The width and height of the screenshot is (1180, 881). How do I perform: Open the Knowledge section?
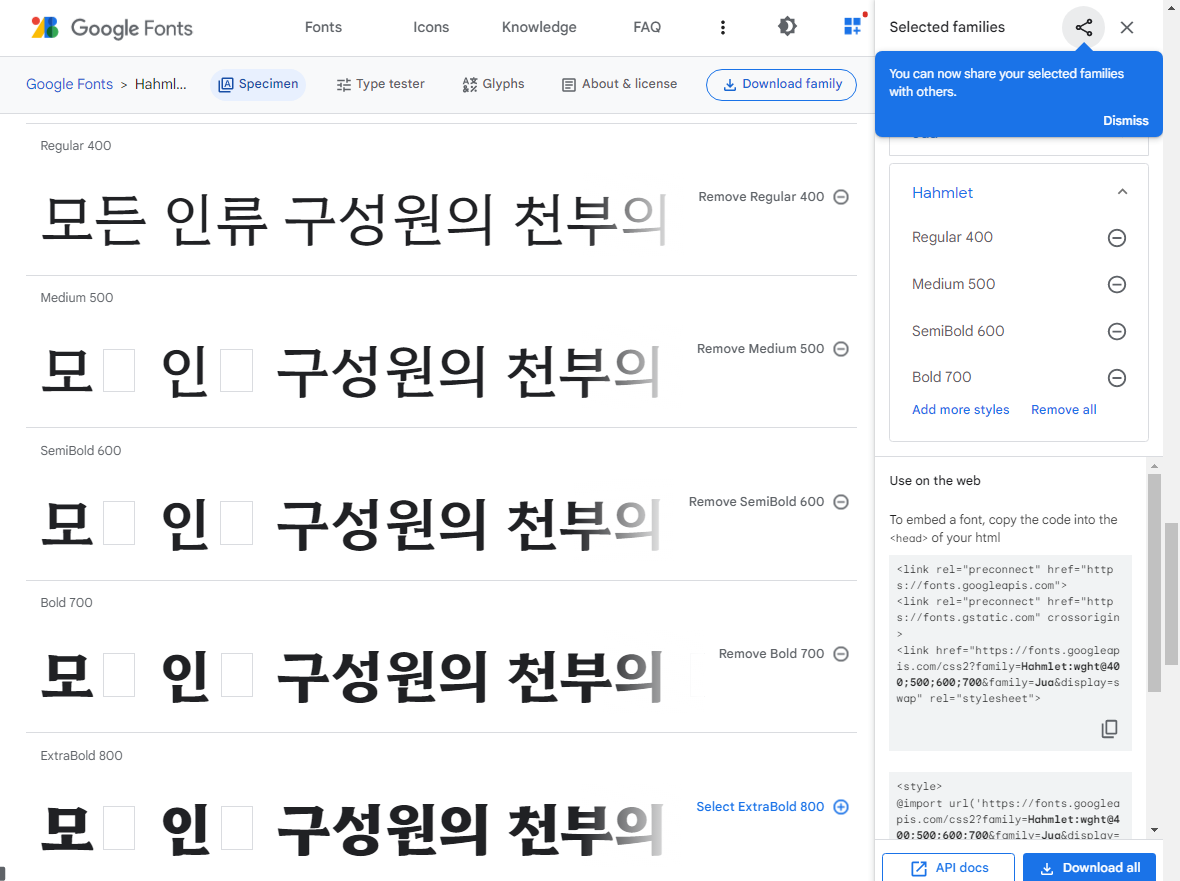click(539, 27)
